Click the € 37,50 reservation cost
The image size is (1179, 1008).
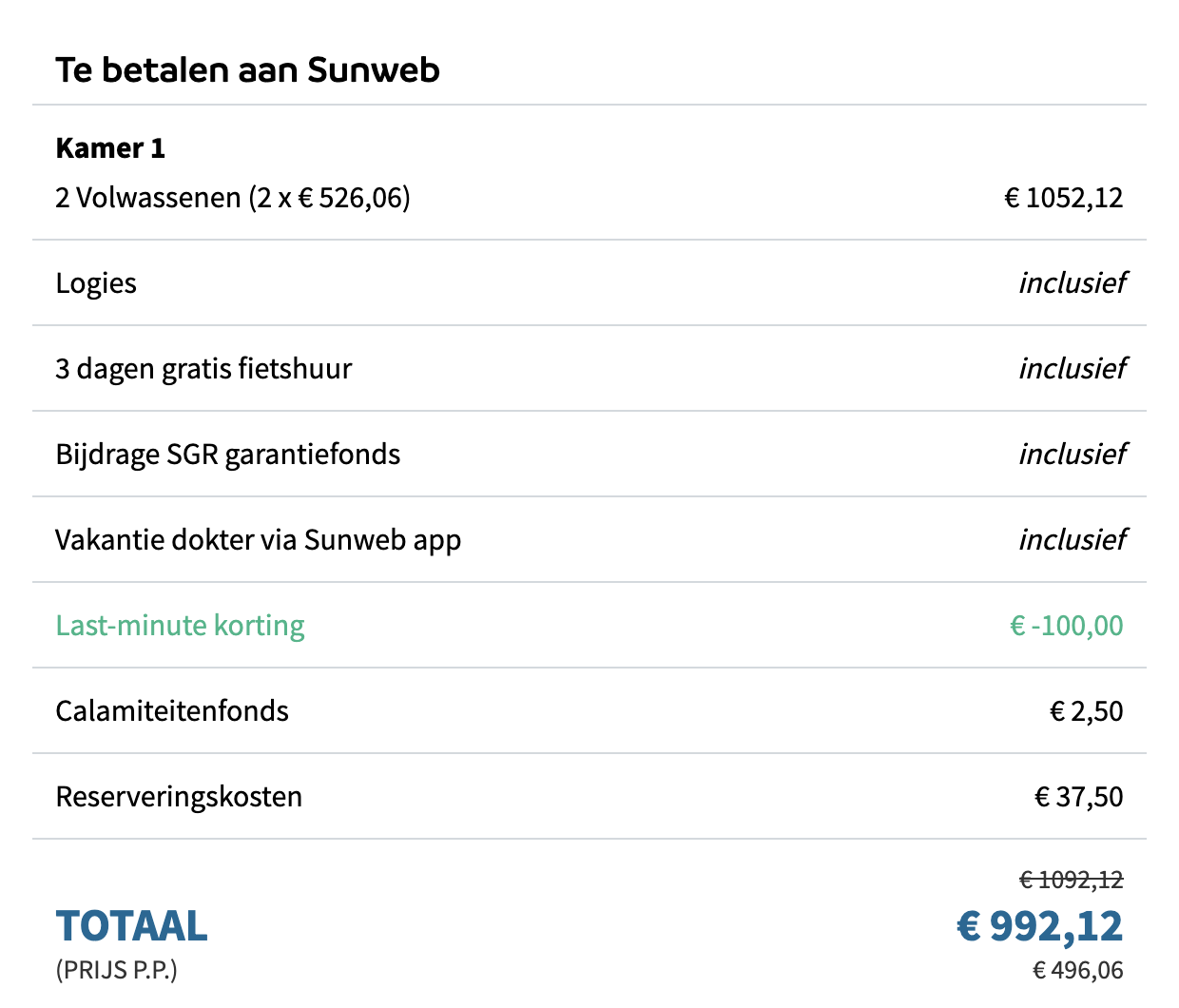(1079, 797)
